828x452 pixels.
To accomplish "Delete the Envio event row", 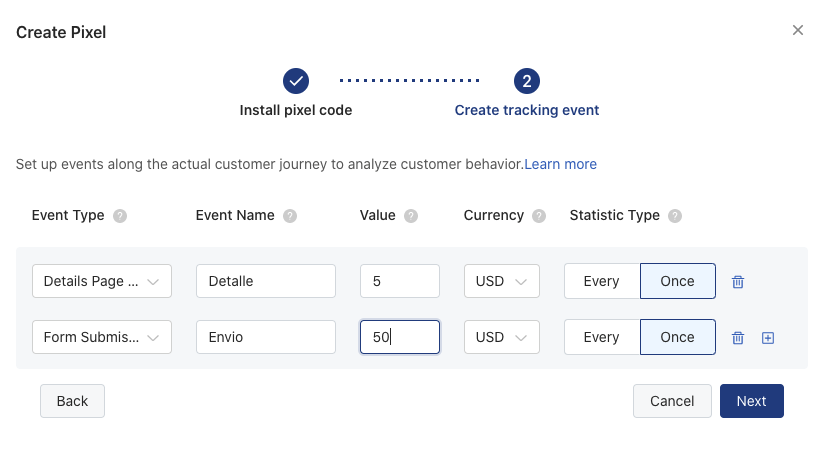I will point(738,337).
